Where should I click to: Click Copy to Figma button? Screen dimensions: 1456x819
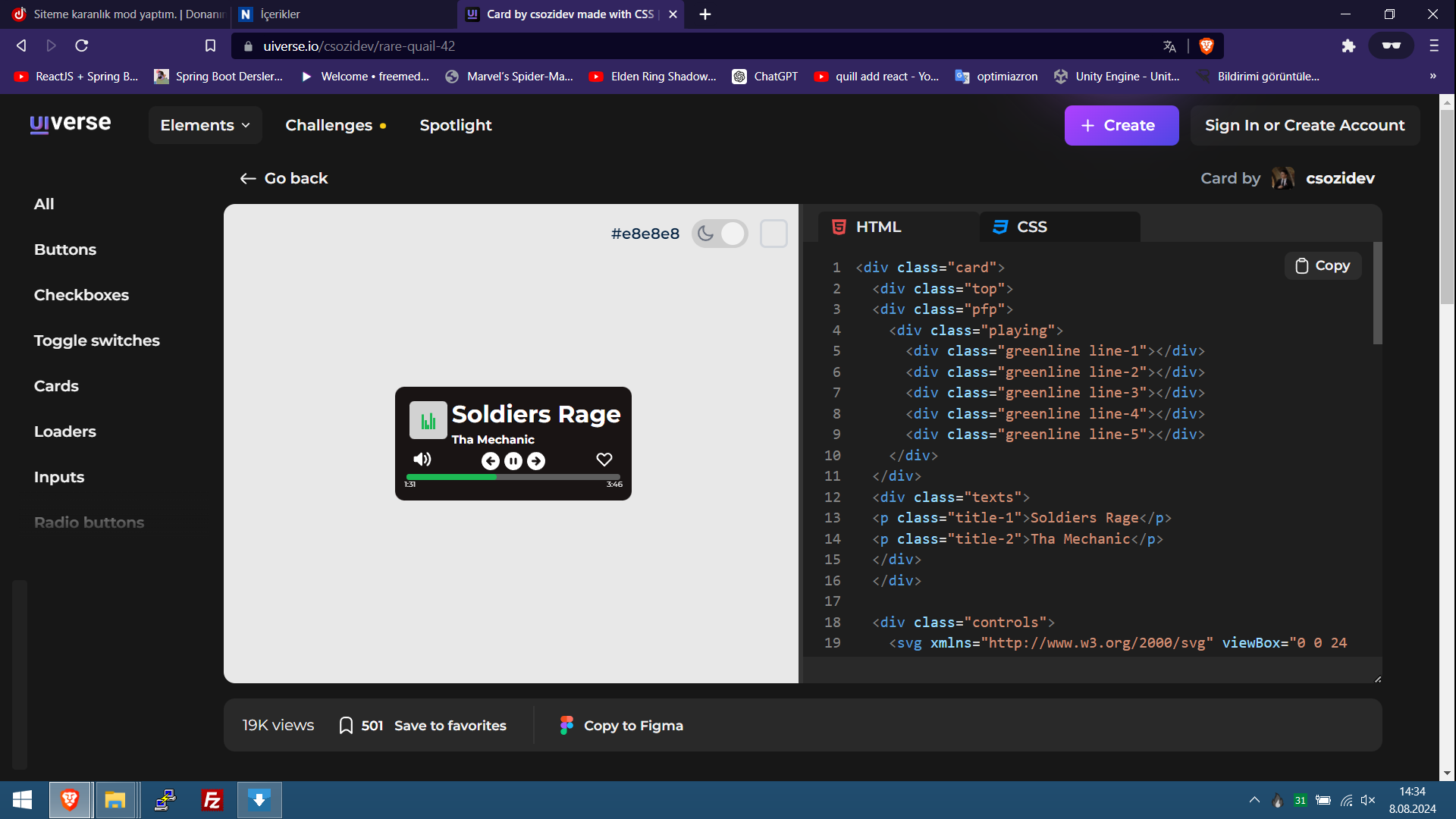coord(622,726)
